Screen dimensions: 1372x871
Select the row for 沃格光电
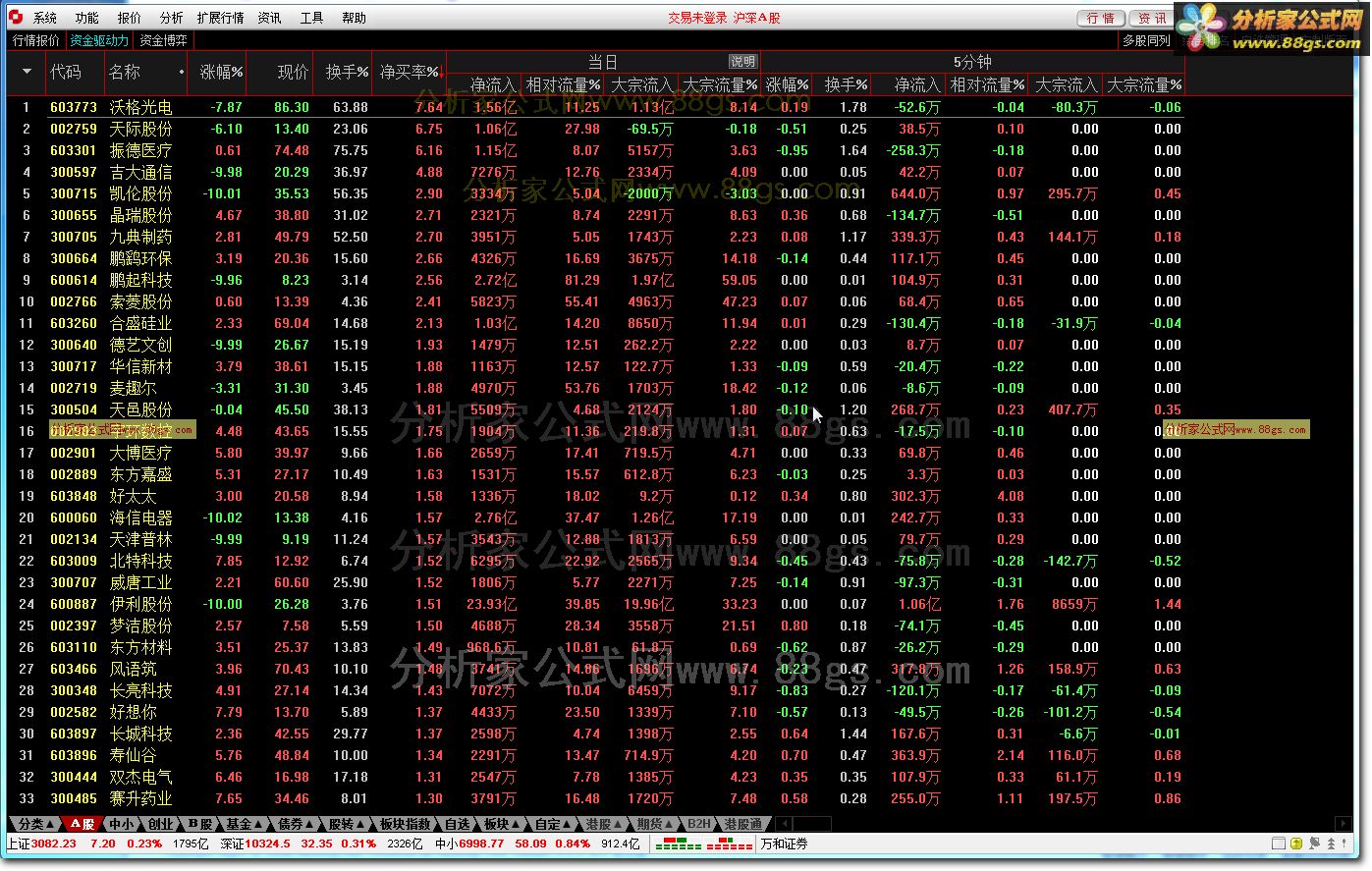[594, 107]
